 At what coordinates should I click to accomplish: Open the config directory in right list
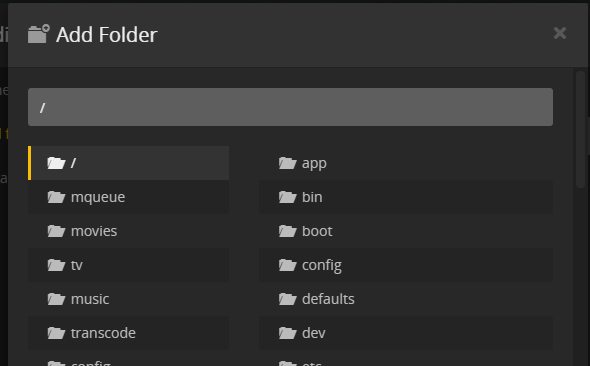click(406, 265)
